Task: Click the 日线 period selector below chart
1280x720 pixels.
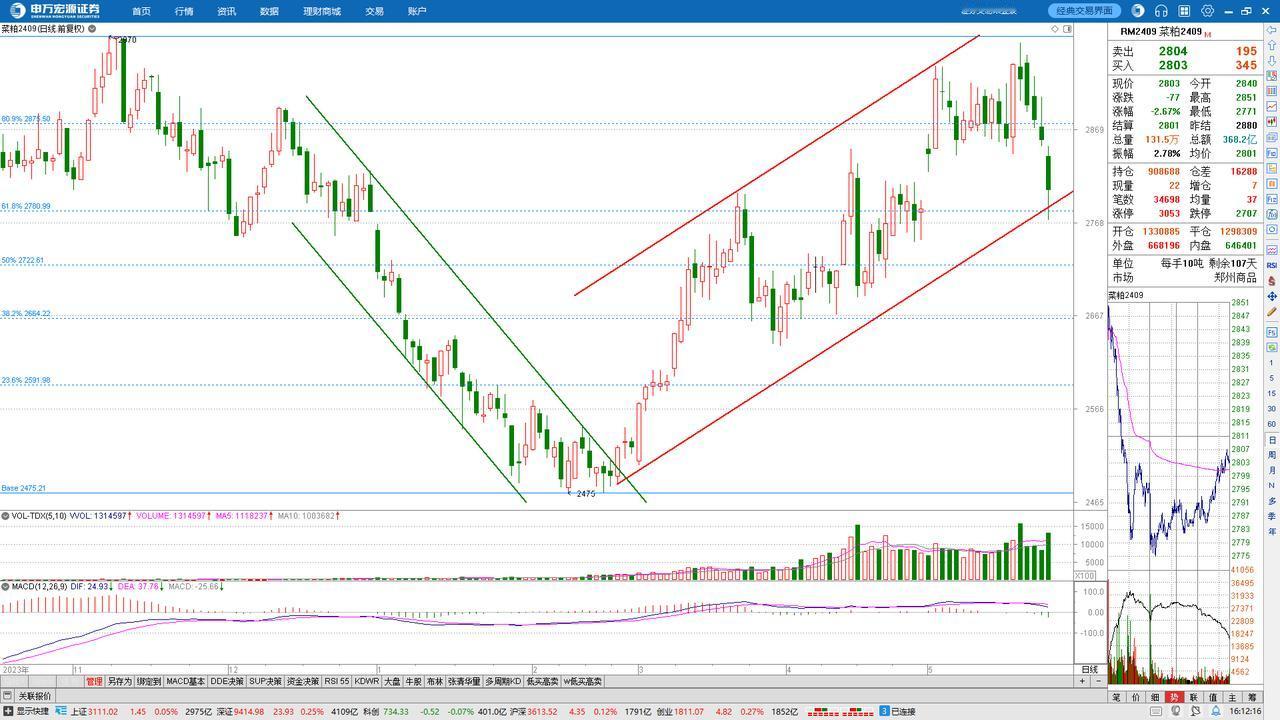Action: [x=1090, y=669]
